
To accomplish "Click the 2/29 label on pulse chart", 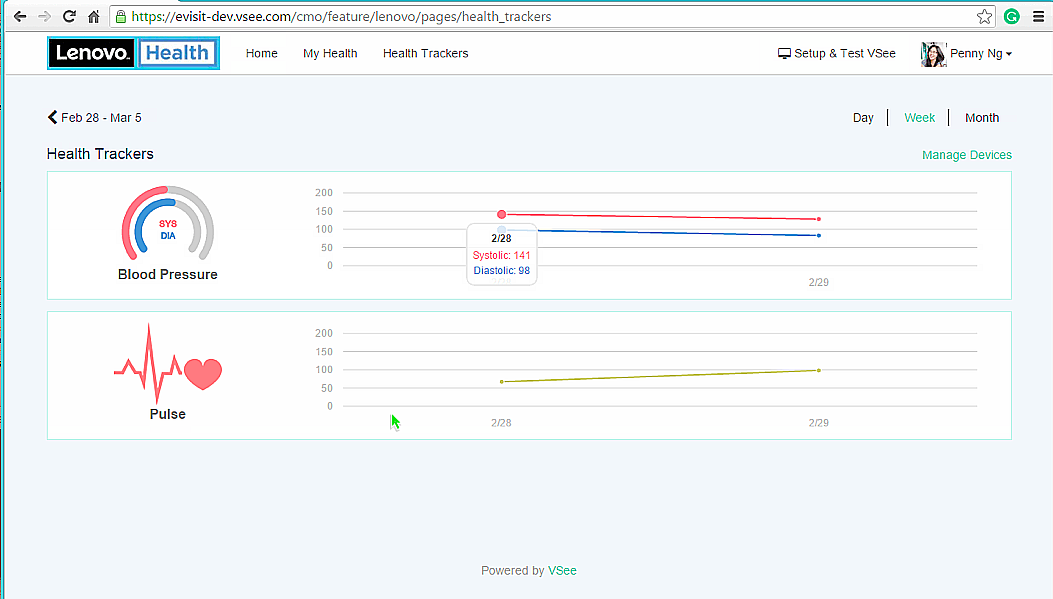I will click(819, 422).
